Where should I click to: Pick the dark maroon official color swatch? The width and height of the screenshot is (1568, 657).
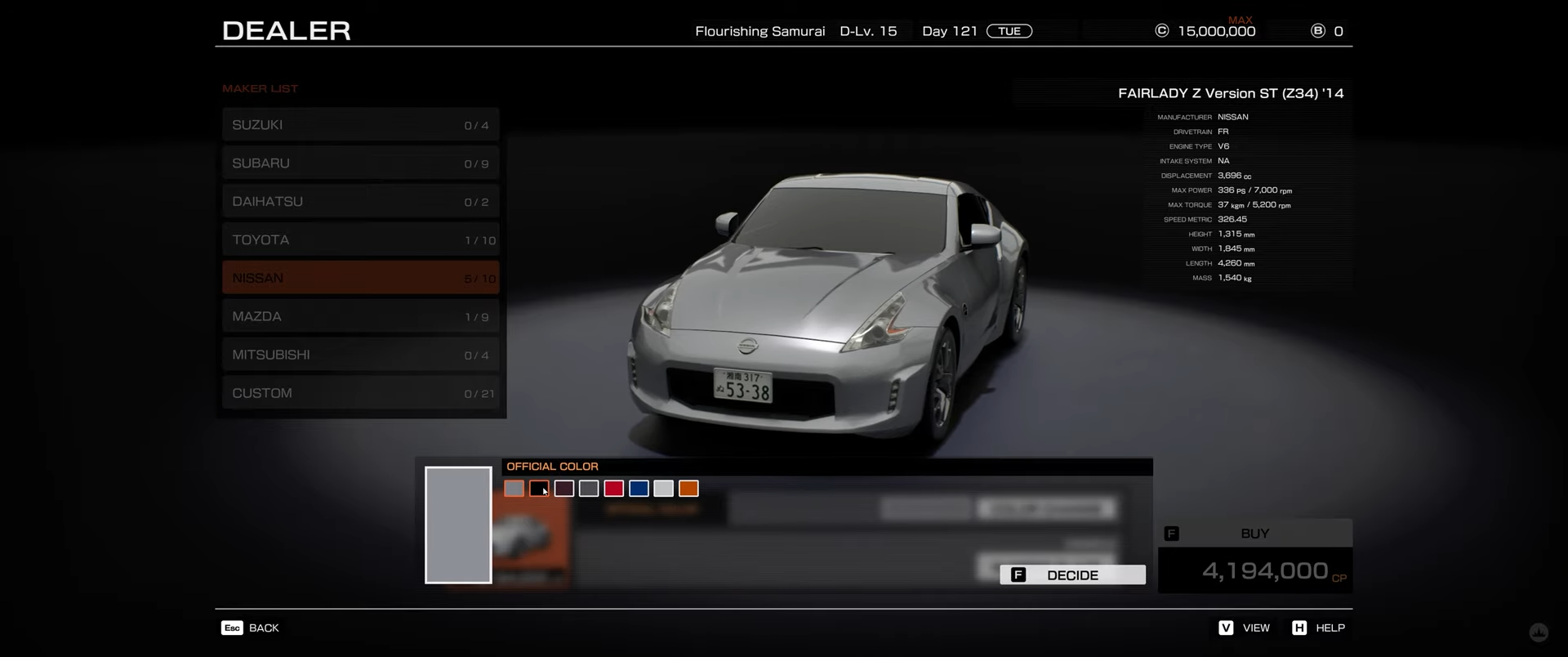point(564,489)
